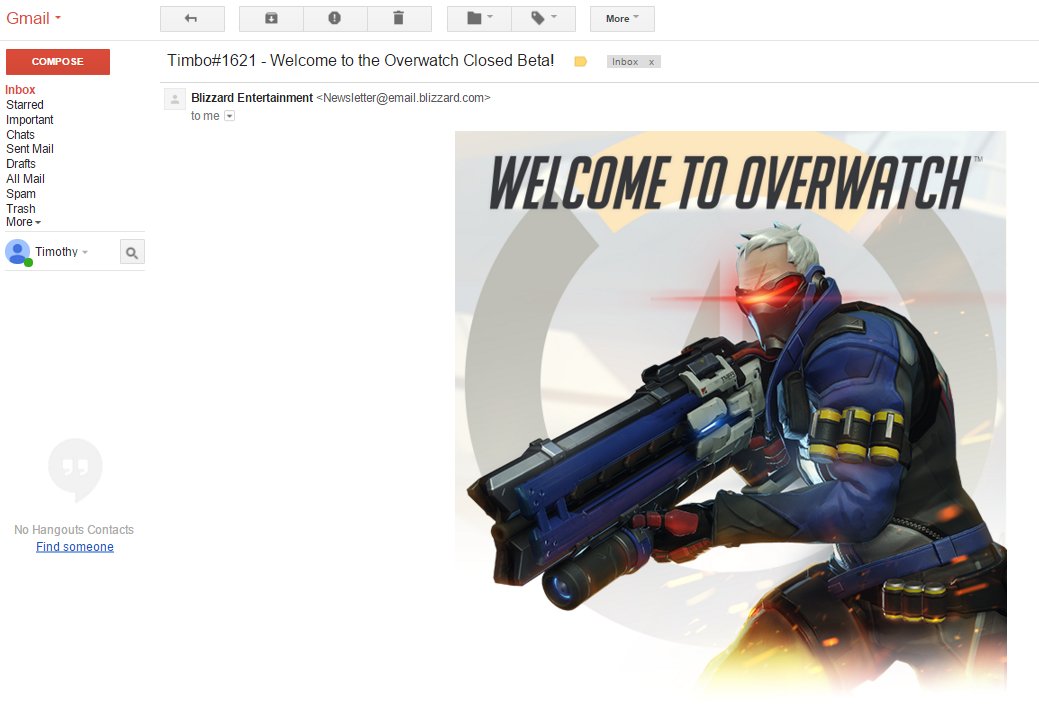Click the Welcome to Overwatch banner image

(x=730, y=414)
